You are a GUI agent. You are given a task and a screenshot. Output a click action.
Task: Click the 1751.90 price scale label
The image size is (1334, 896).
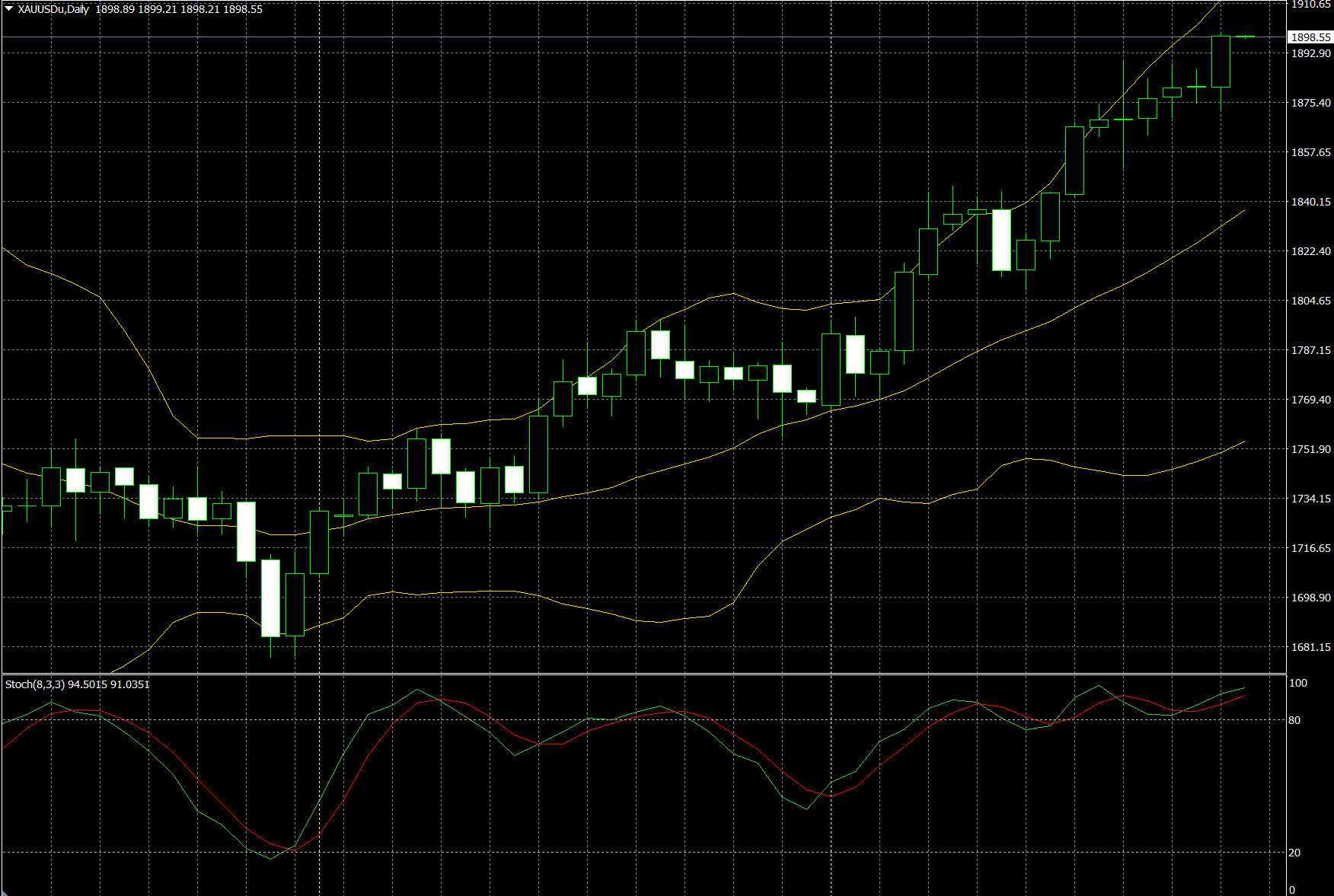[1311, 449]
